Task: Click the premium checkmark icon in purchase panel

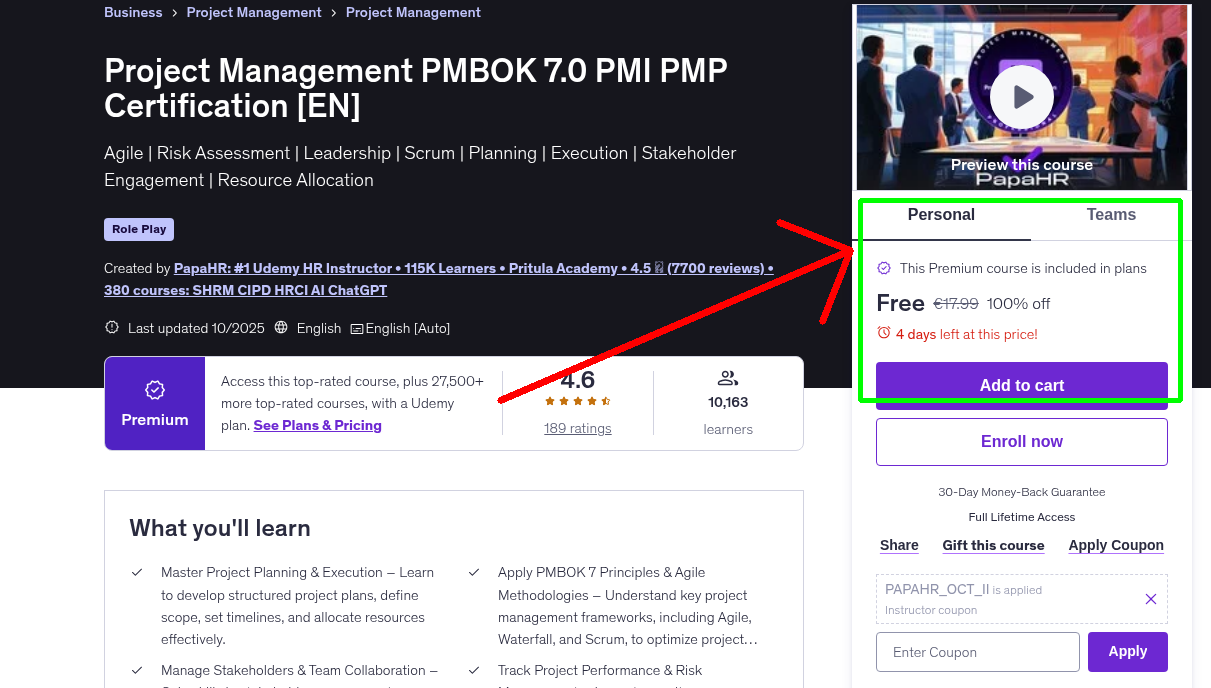Action: [884, 268]
